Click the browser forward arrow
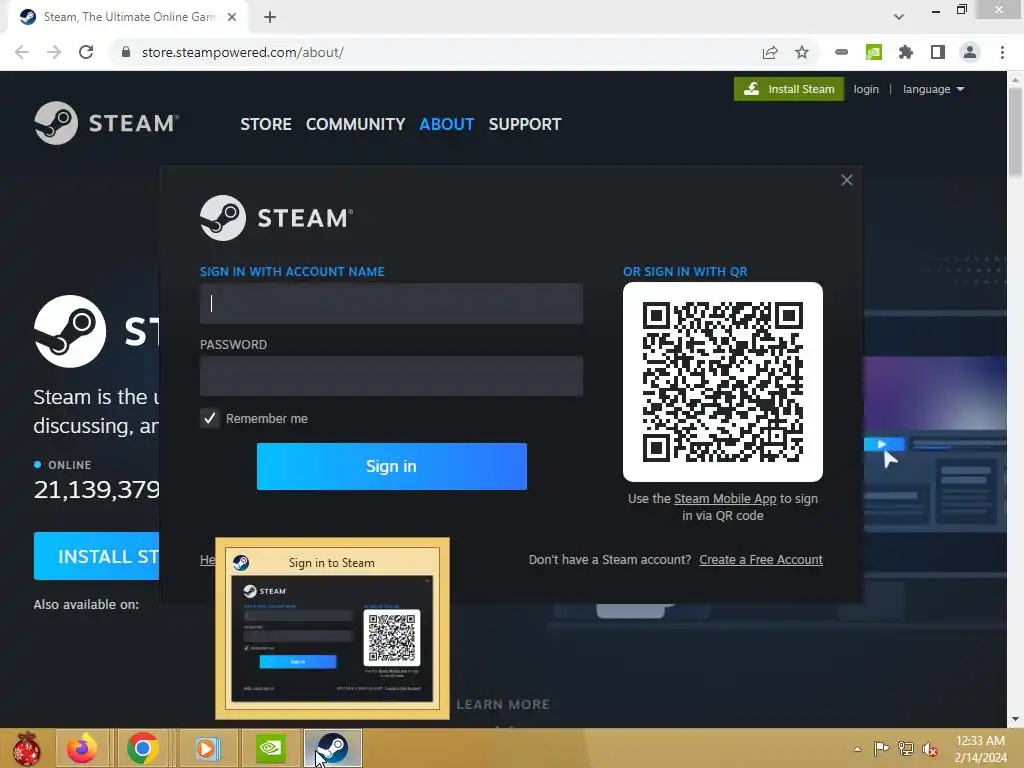The height and width of the screenshot is (768, 1024). (54, 52)
